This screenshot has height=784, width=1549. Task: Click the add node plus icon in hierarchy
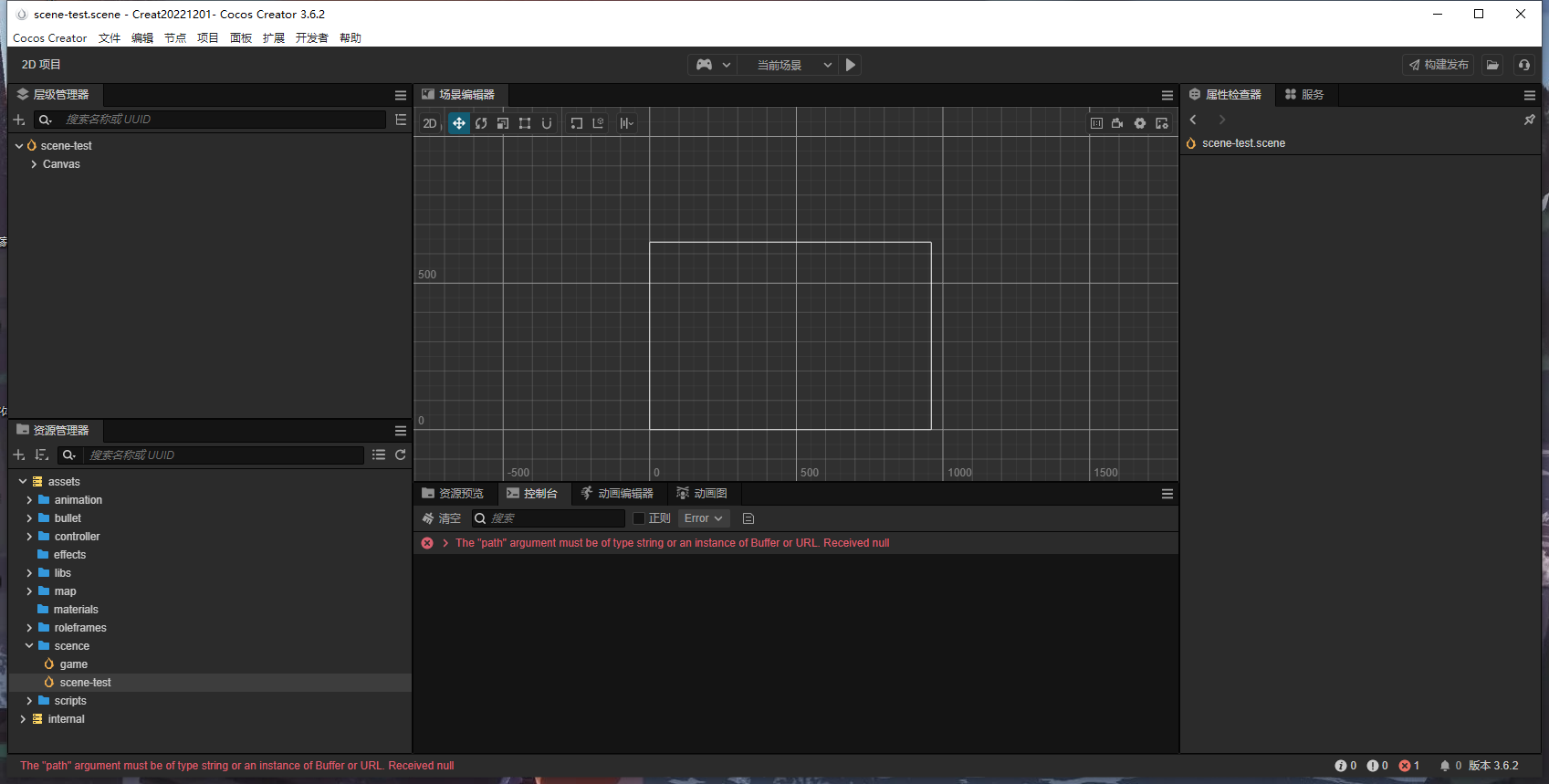(19, 120)
